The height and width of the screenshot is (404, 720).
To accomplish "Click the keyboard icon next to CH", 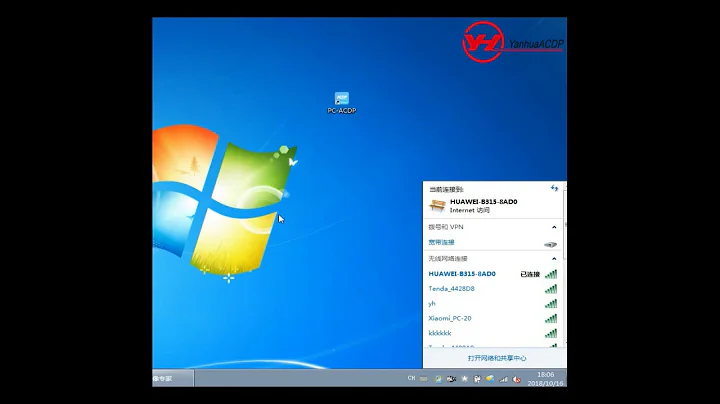I will click(x=423, y=379).
